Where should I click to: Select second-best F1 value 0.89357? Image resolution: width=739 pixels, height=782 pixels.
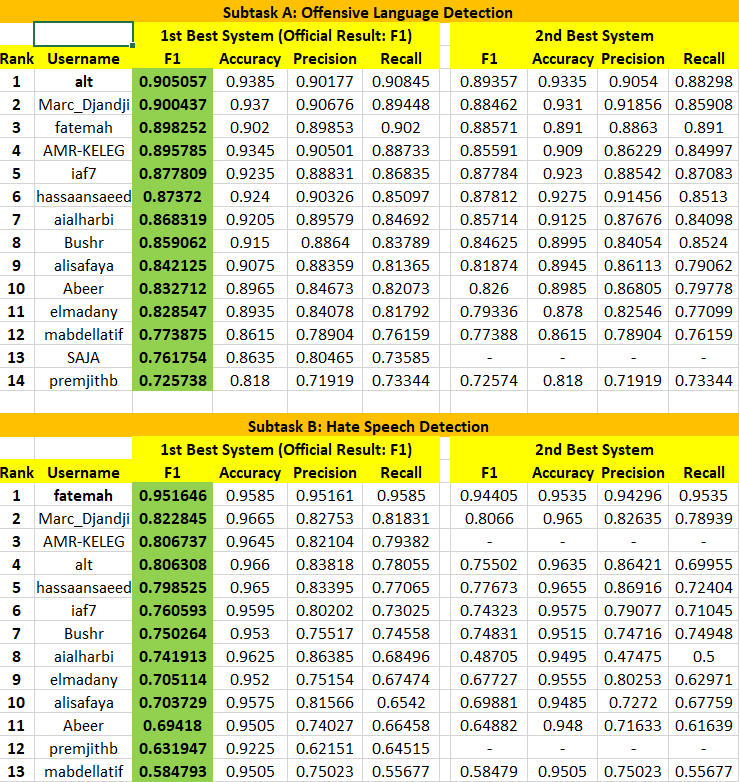[489, 81]
